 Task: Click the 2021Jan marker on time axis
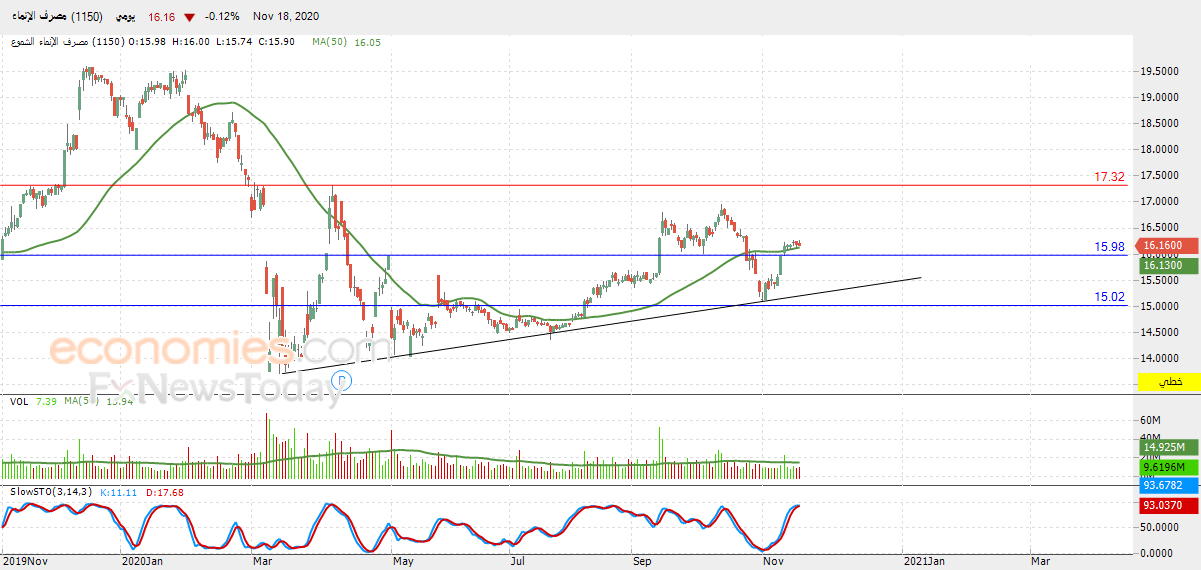922,562
